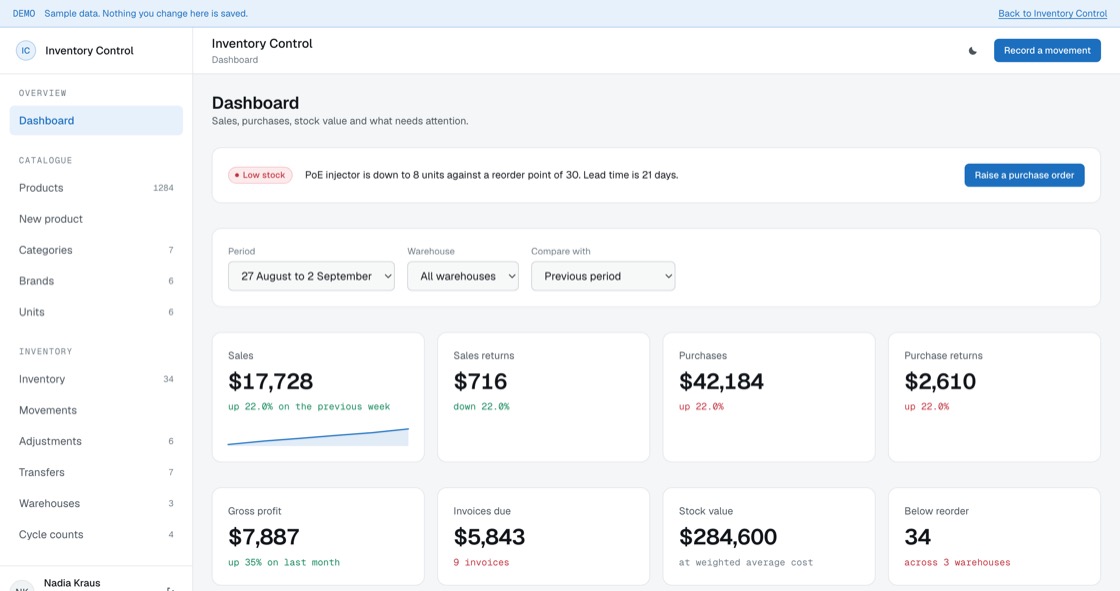Click the Below reorder count 34
The image size is (1120, 591).
[917, 537]
